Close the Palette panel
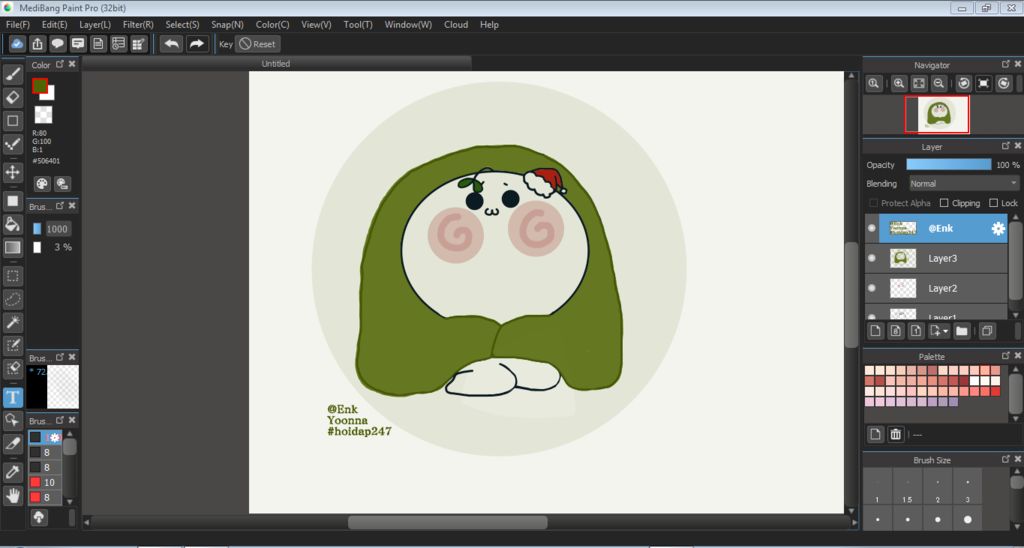The height and width of the screenshot is (548, 1024). click(x=1017, y=356)
